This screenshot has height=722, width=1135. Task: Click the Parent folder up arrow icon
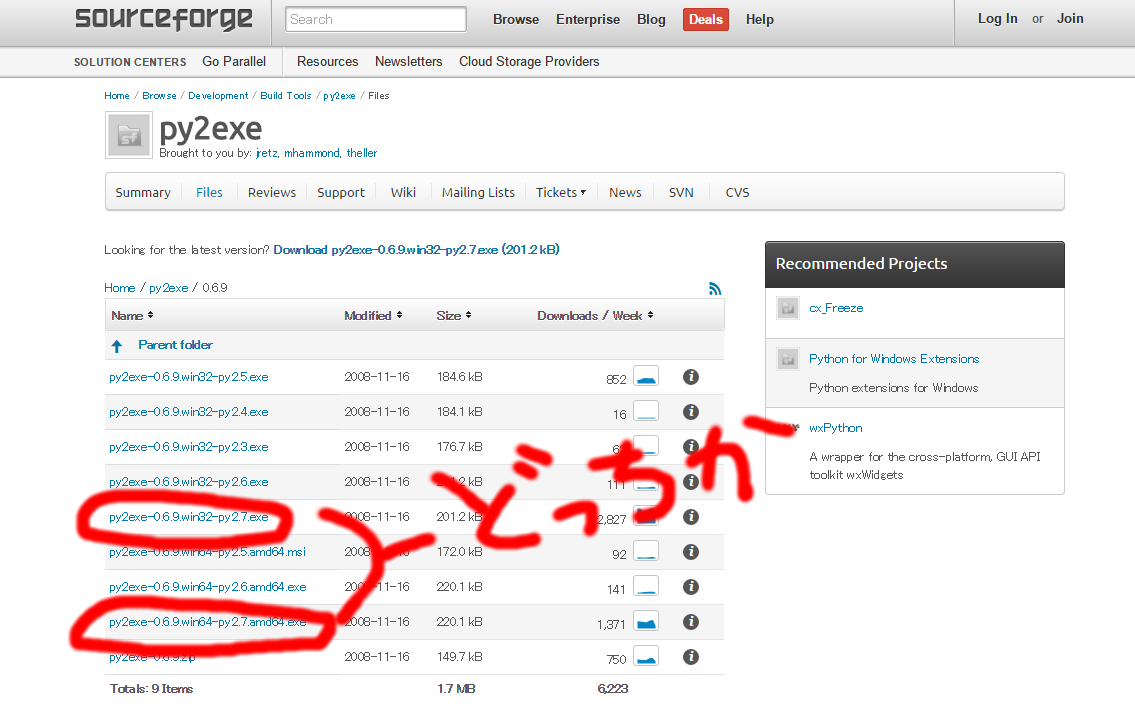point(117,346)
